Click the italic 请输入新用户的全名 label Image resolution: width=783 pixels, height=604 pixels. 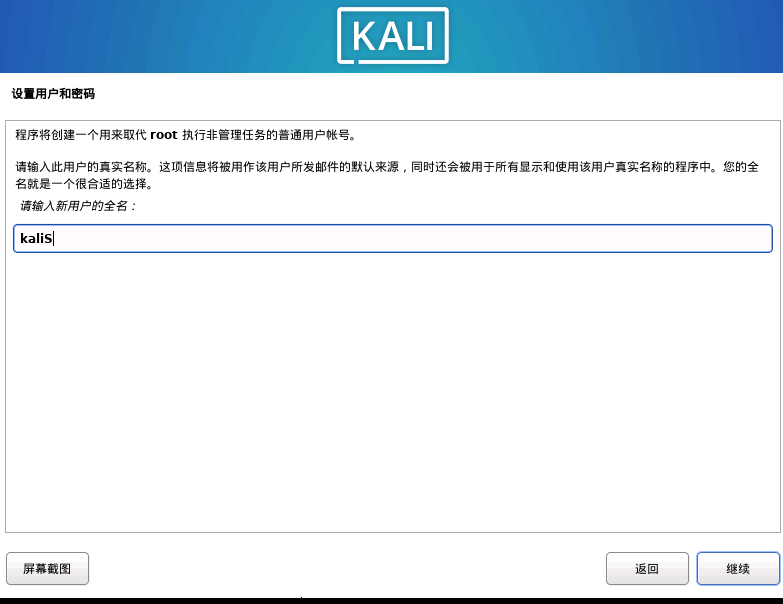click(x=78, y=206)
